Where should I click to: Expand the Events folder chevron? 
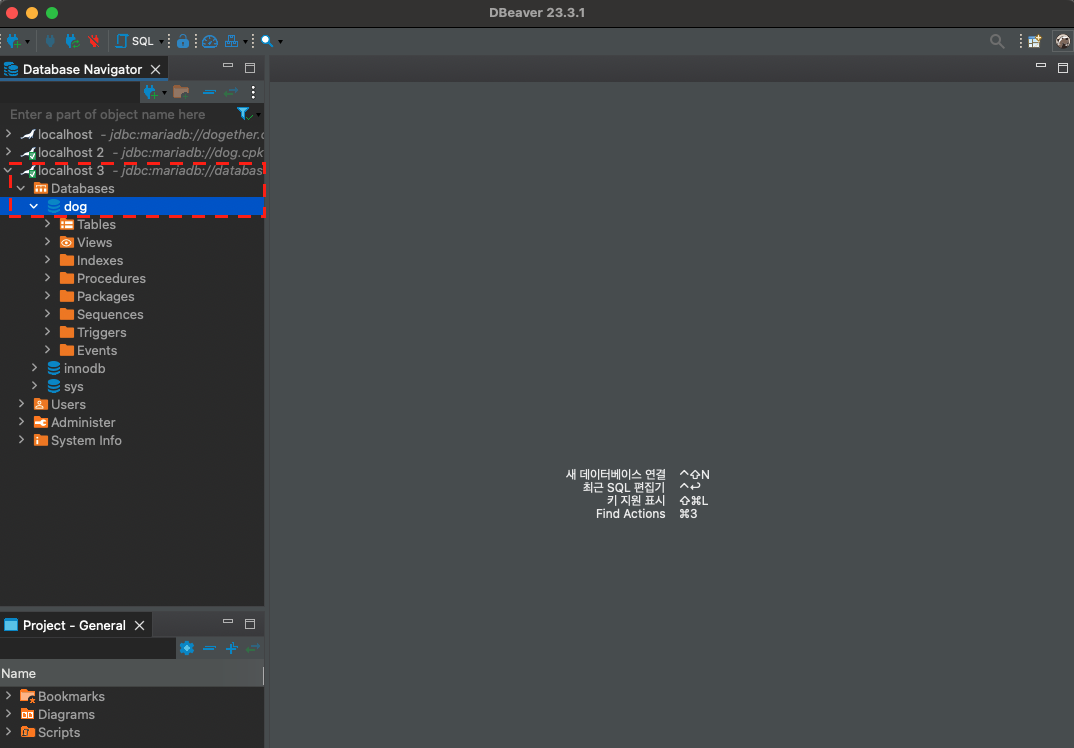coord(47,349)
